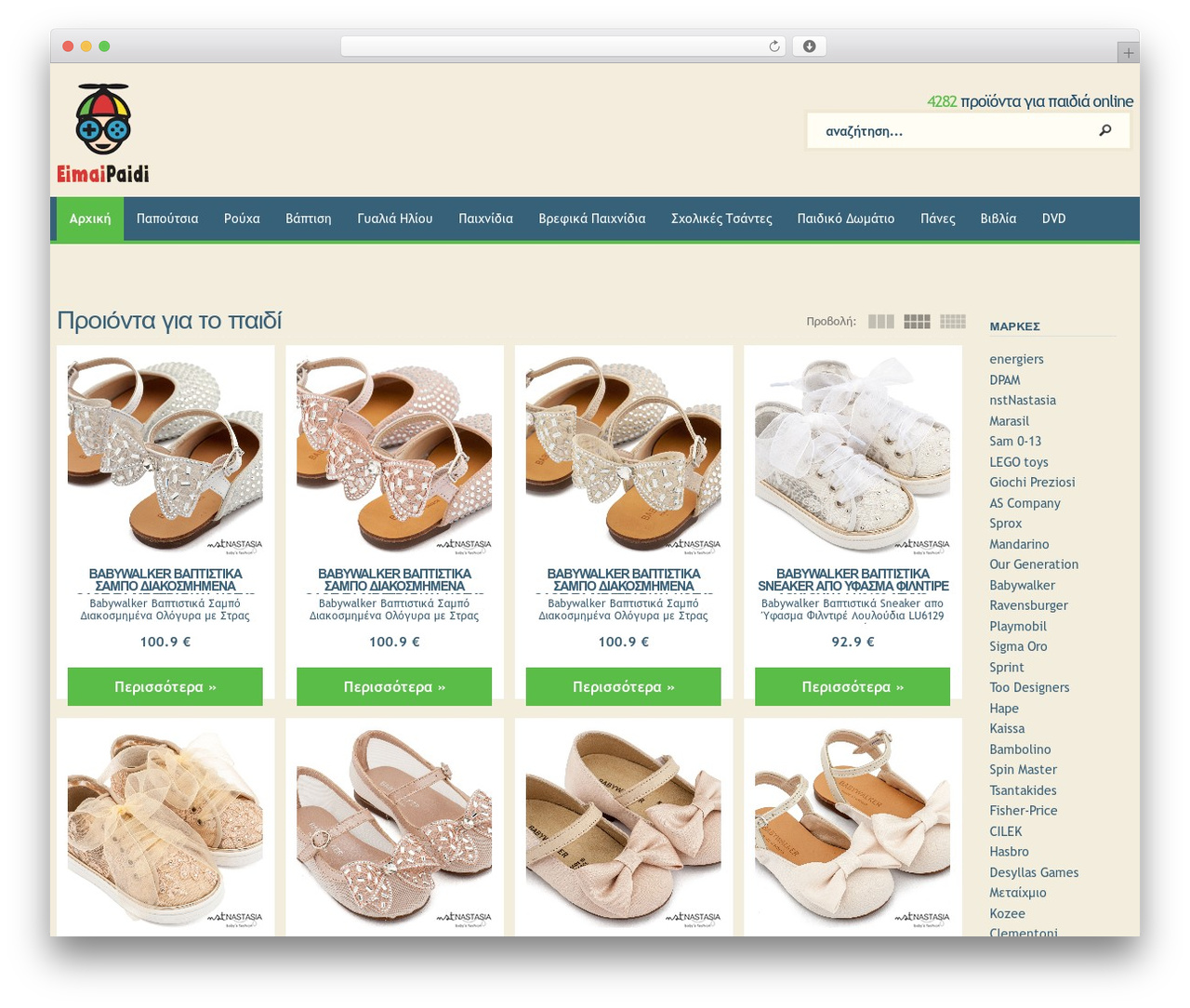Select Playmobil from the brand list

[1018, 626]
